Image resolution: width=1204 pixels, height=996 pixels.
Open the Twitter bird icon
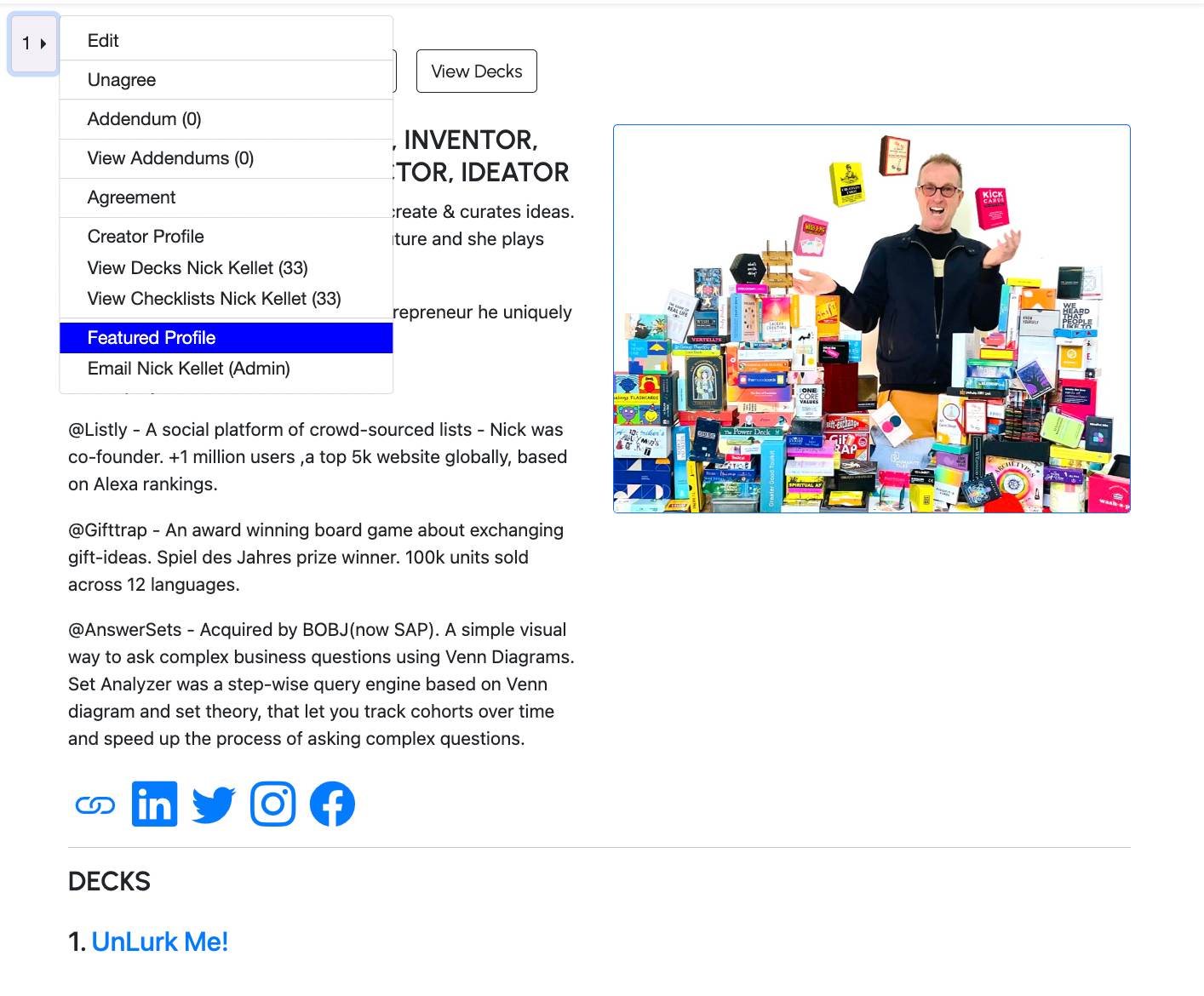[214, 804]
